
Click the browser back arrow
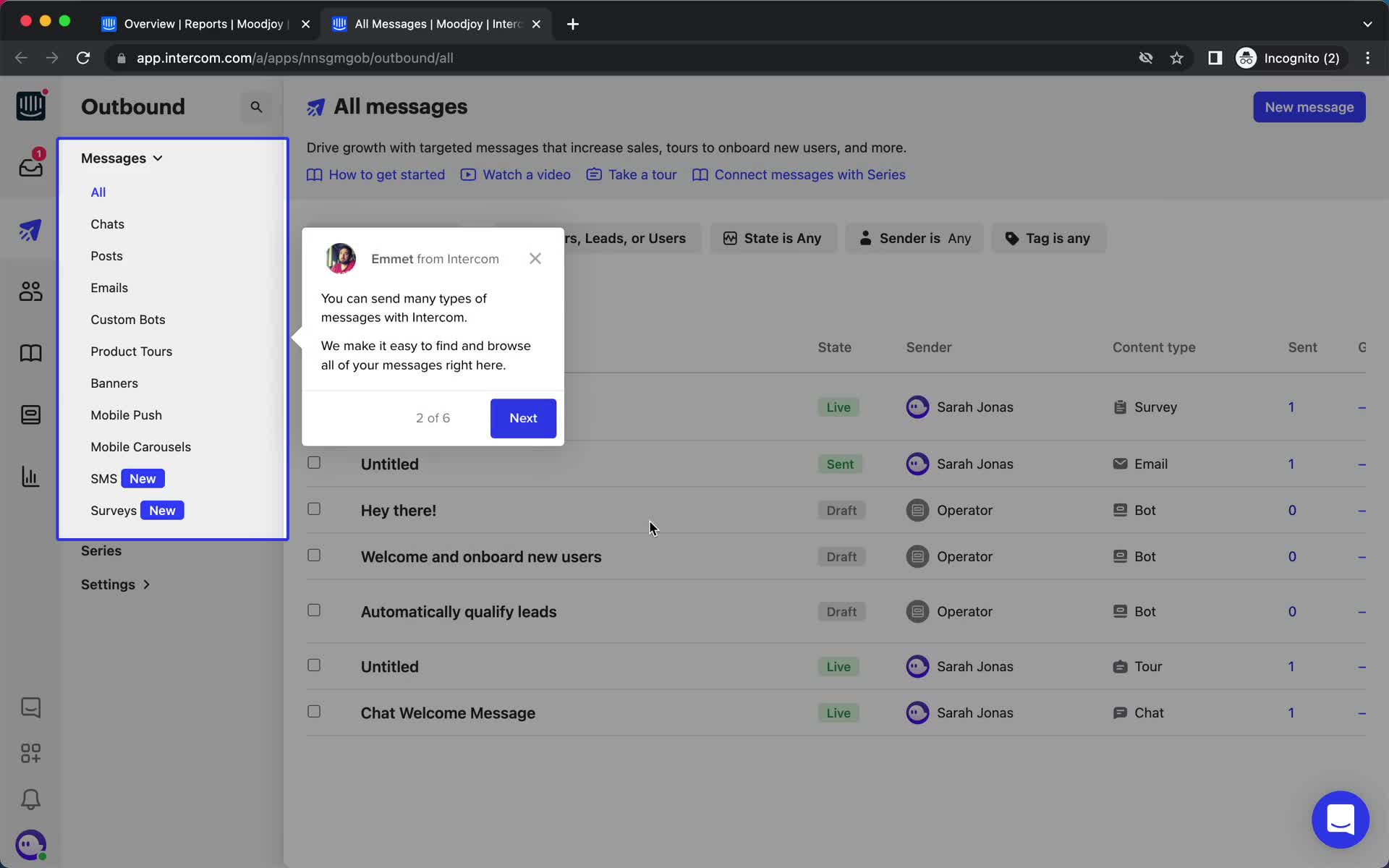[21, 58]
